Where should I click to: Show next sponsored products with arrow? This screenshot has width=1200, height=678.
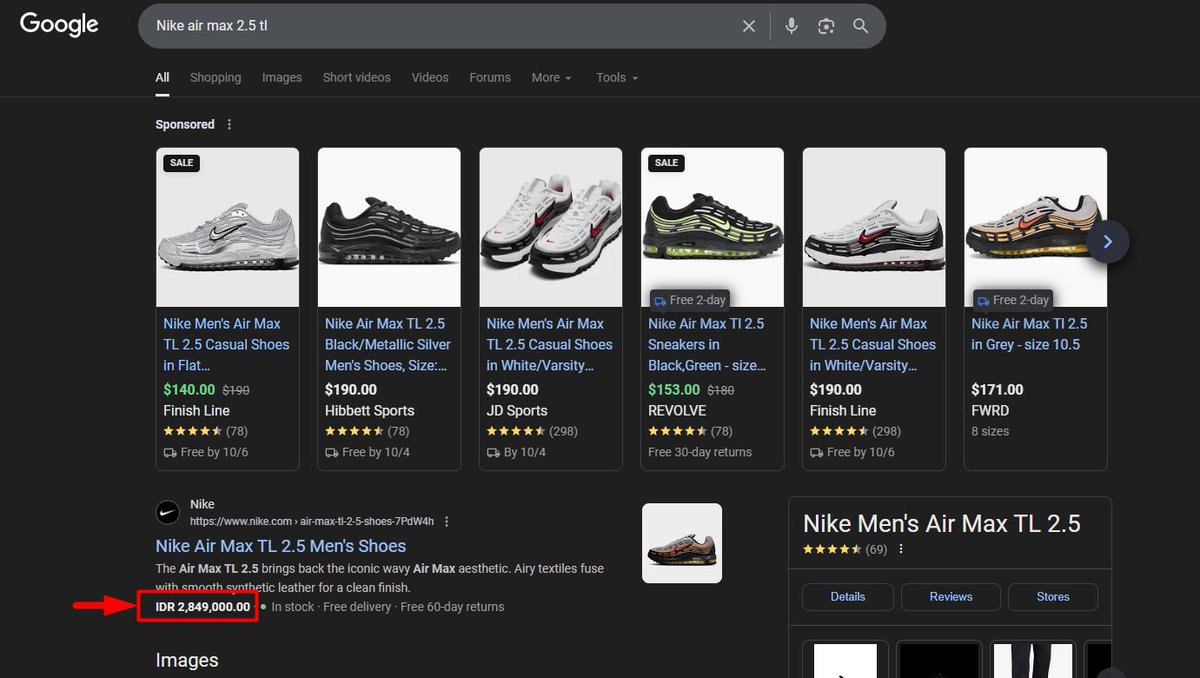1107,241
